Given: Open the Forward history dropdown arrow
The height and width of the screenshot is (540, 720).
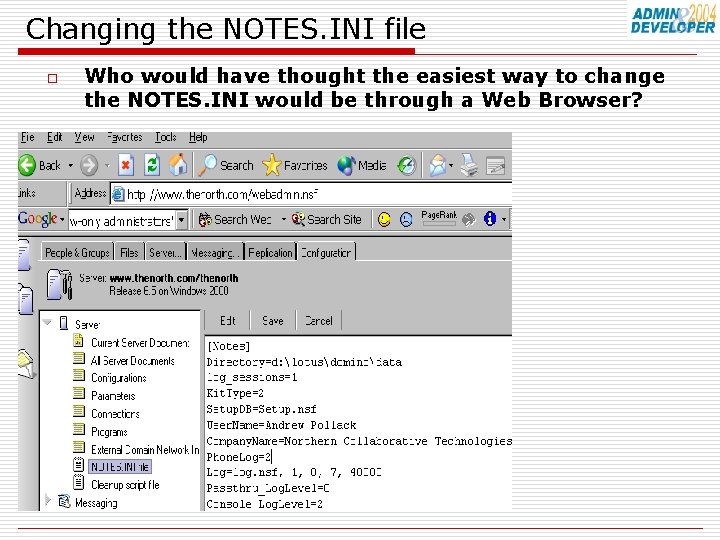Looking at the screenshot, I should tap(107, 165).
